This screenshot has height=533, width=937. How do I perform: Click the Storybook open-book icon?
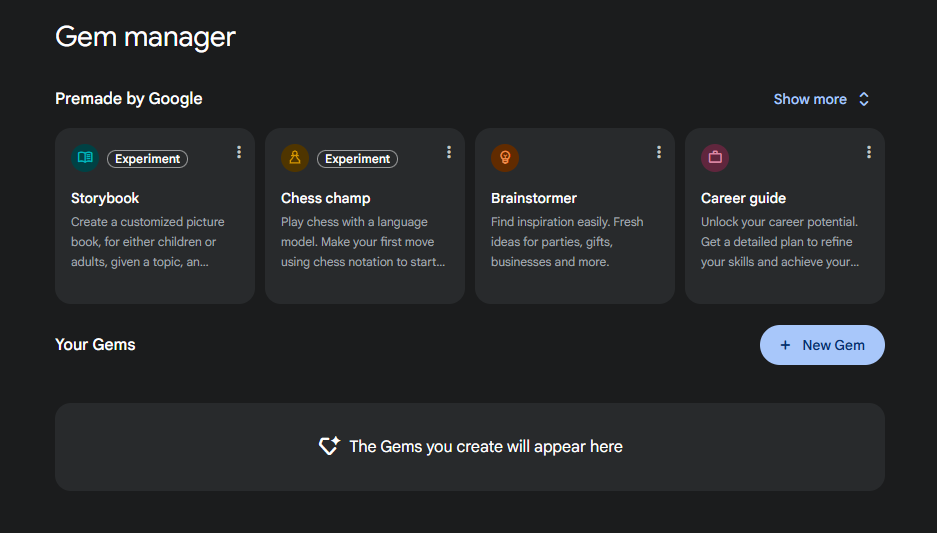pos(85,158)
